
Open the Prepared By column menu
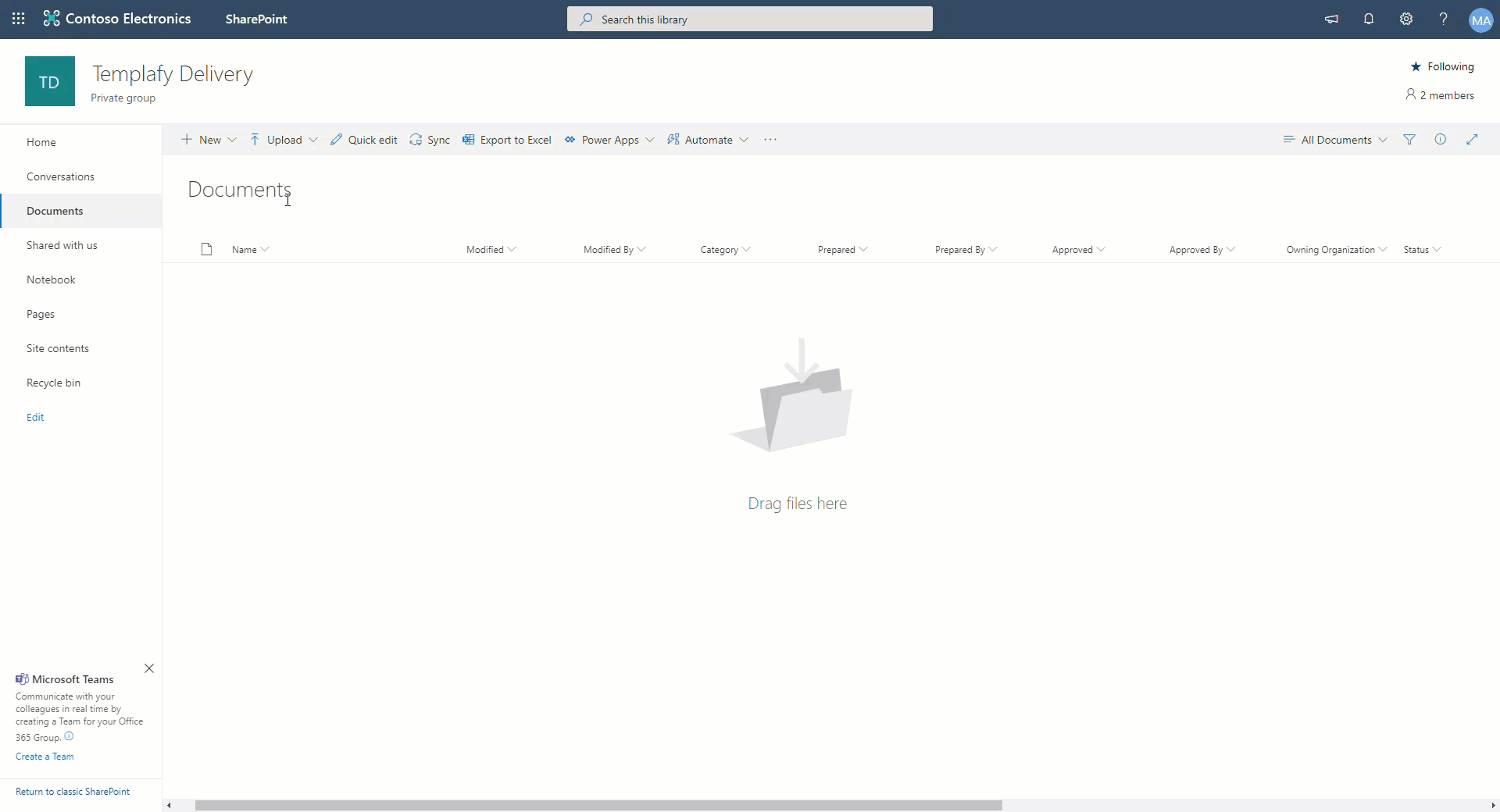[x=966, y=250]
